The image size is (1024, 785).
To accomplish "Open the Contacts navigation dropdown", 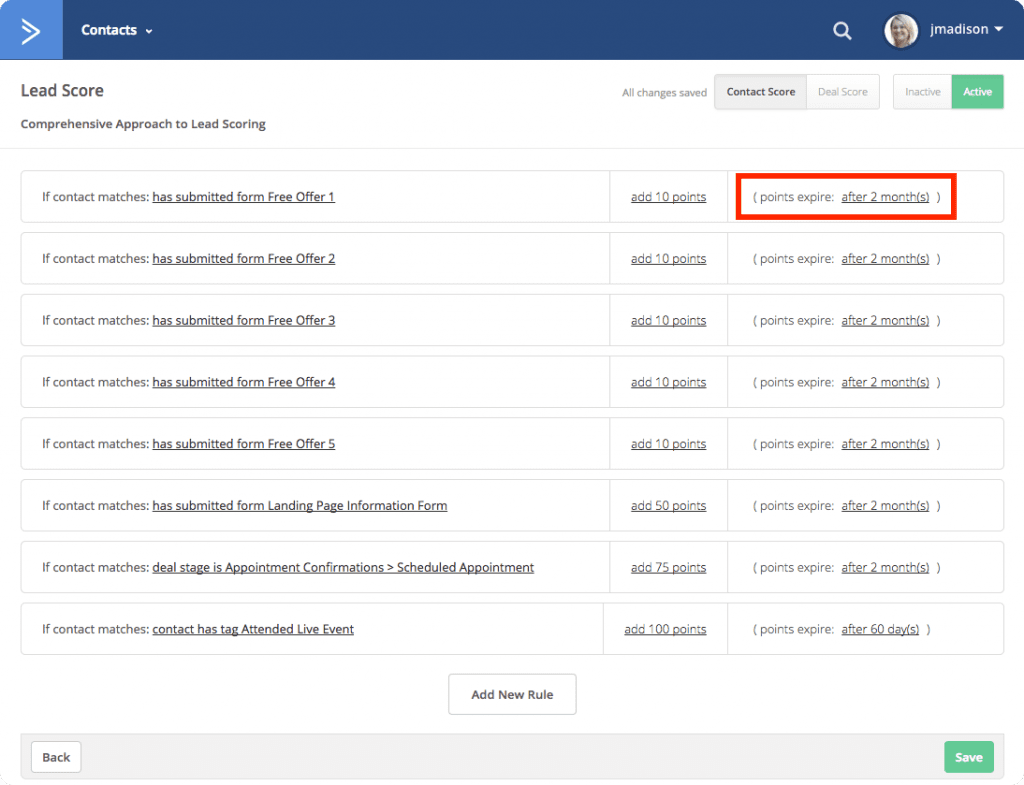I will pyautogui.click(x=115, y=30).
